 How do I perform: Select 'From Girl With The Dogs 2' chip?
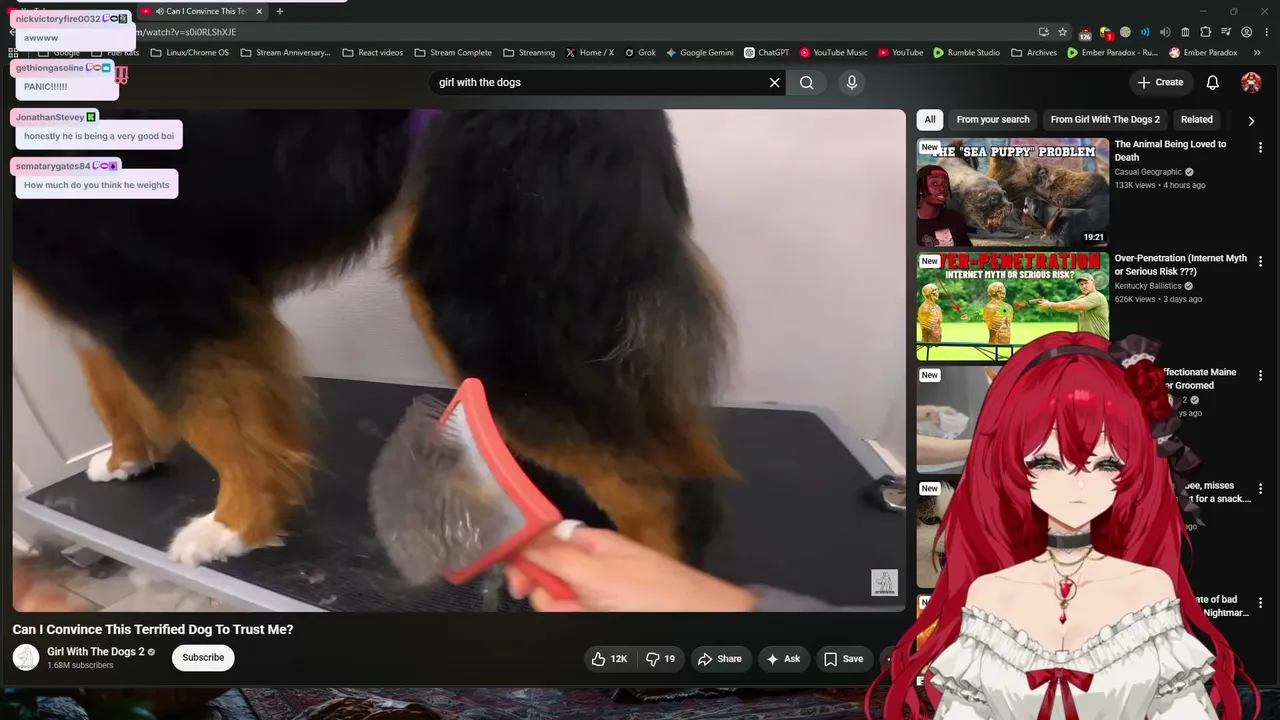(1105, 120)
